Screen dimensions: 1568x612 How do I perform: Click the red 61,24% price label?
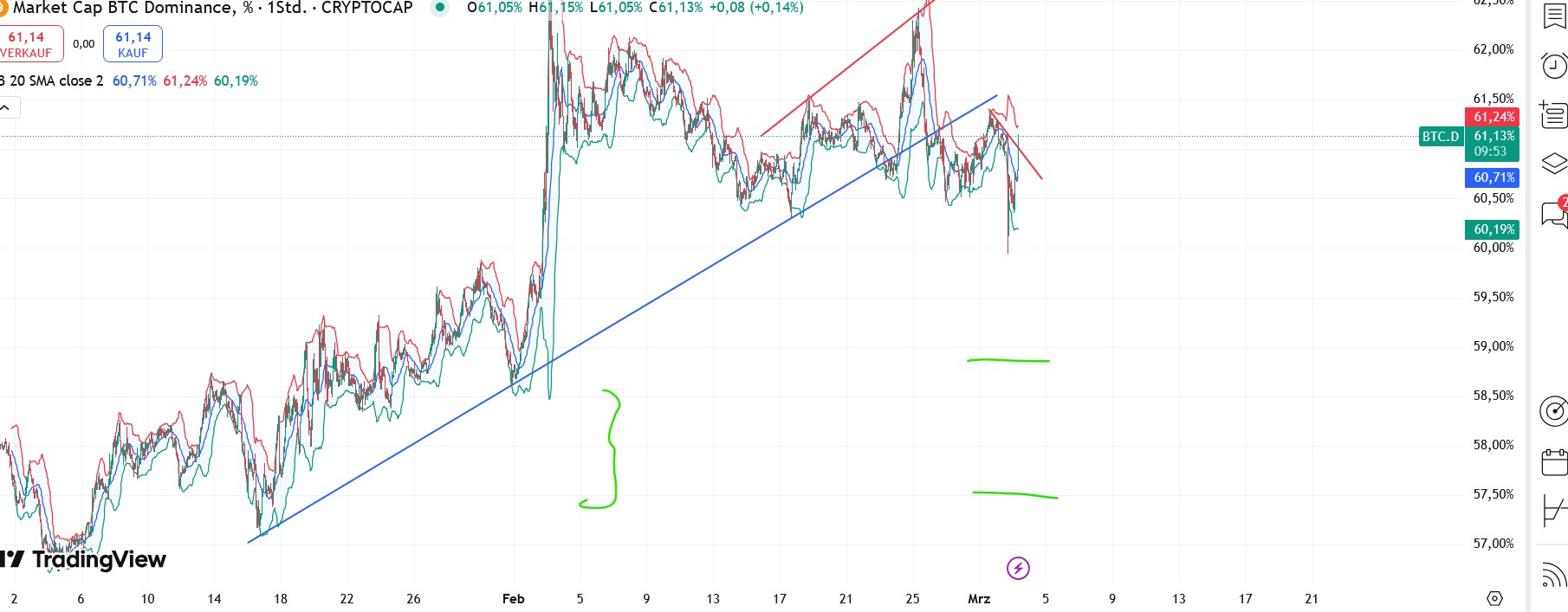point(1493,117)
